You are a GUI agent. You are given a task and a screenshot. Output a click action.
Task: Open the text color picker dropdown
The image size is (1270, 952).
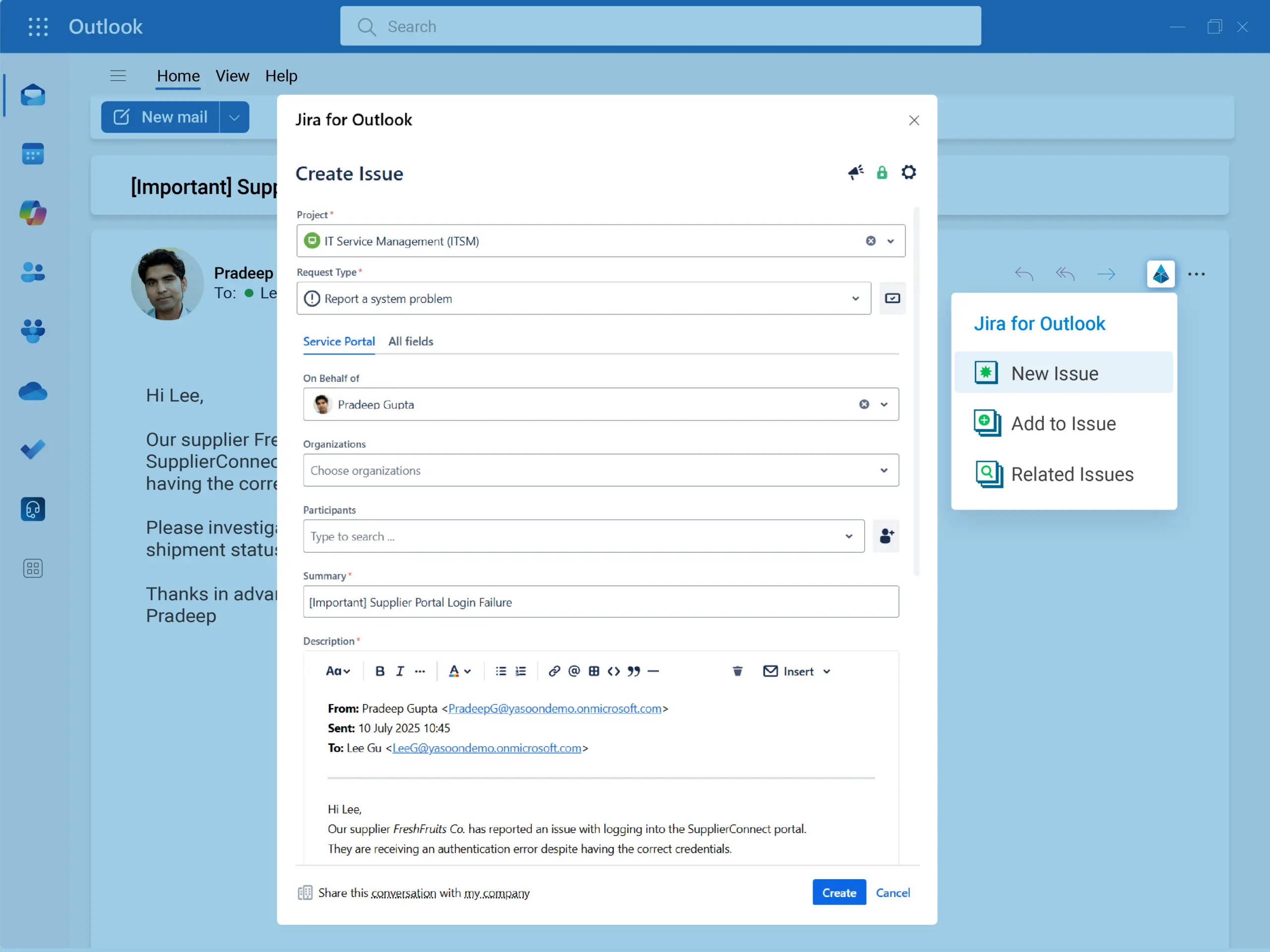pos(460,671)
